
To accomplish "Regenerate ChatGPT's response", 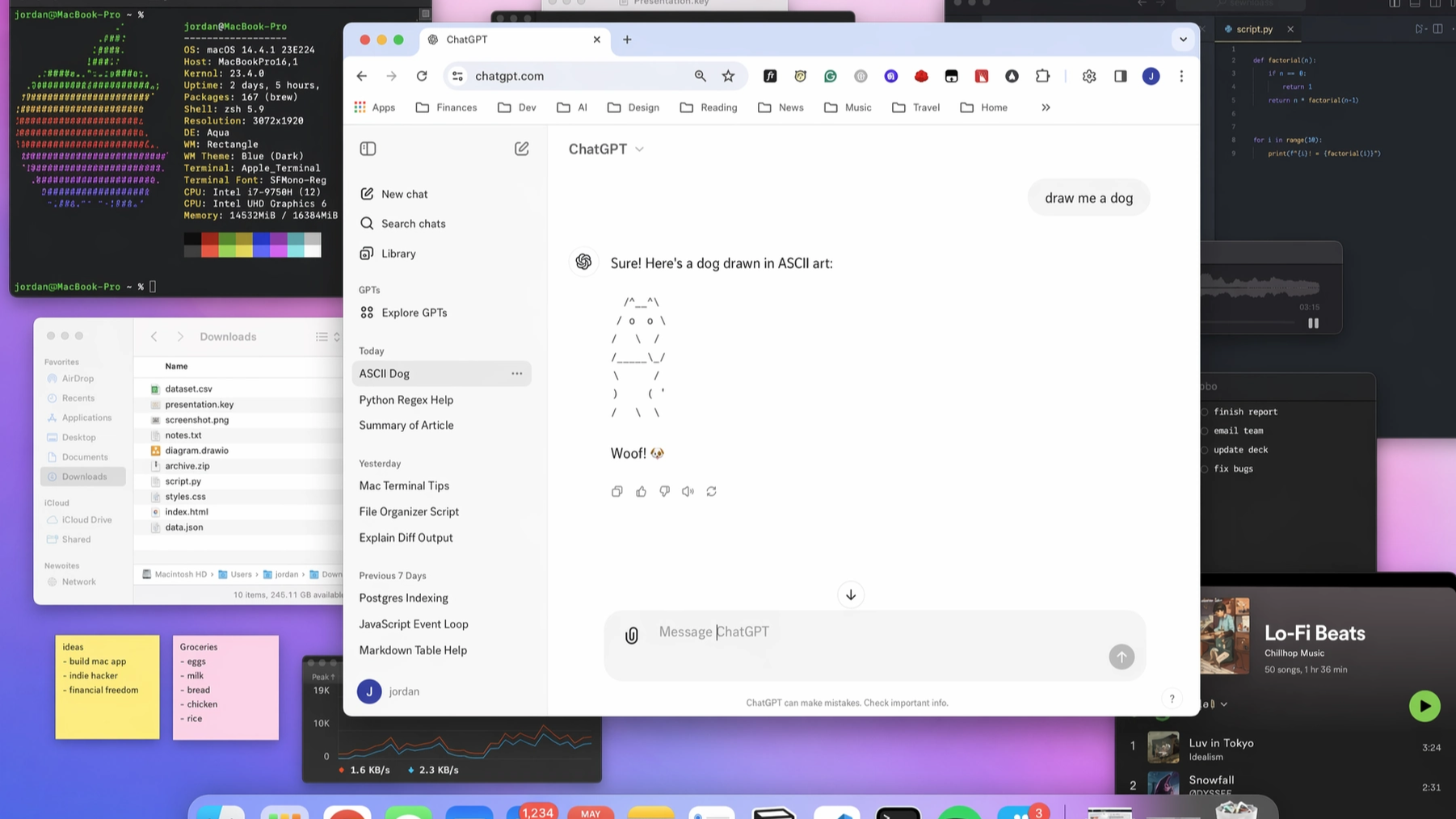I will point(711,491).
